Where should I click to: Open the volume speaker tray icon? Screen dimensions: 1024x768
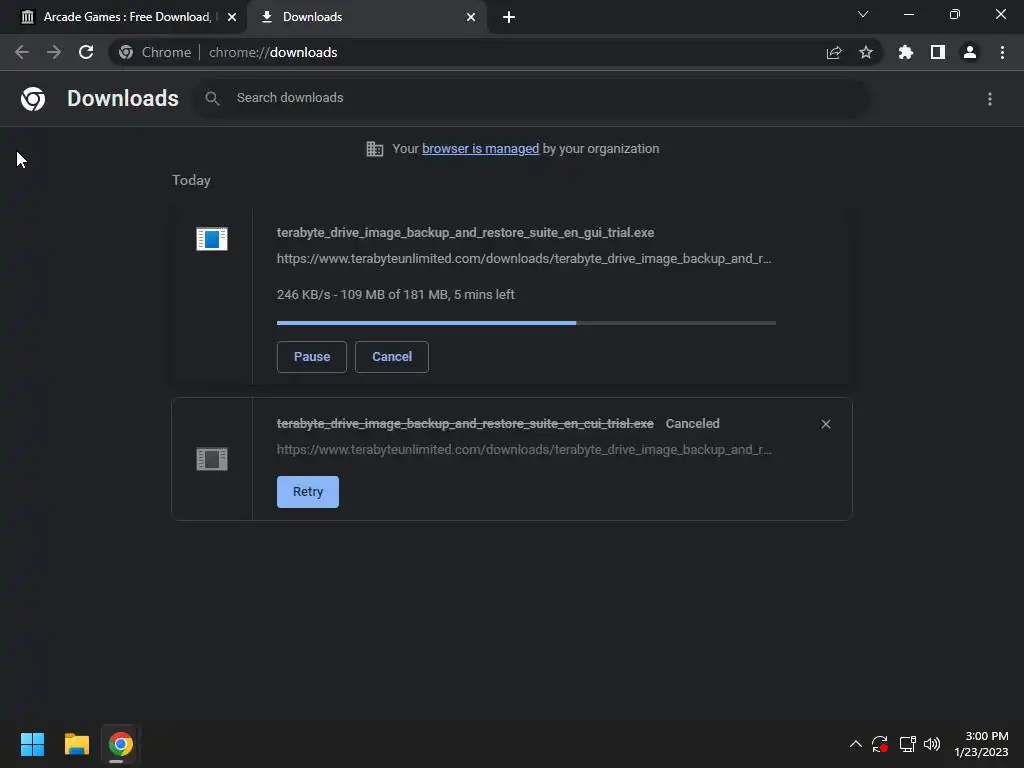click(x=932, y=744)
